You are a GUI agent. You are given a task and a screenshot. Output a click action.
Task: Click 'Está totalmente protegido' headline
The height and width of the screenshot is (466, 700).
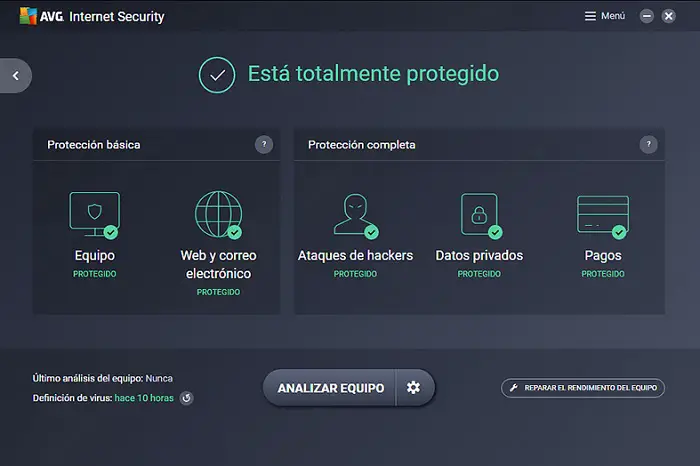pyautogui.click(x=373, y=74)
